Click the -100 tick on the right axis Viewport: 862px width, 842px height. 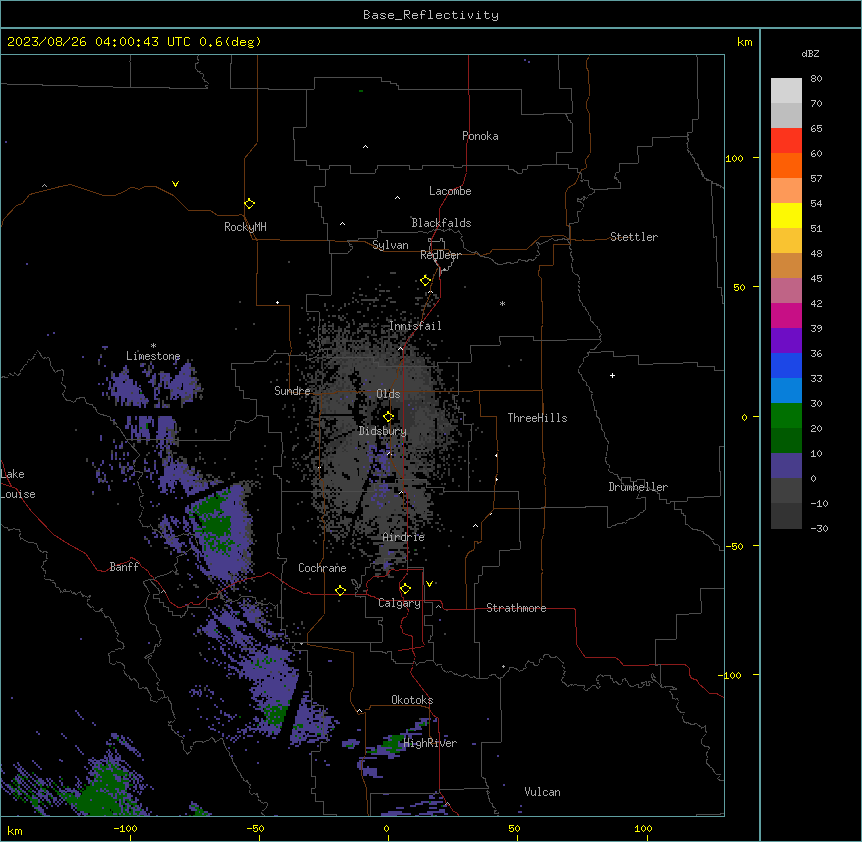[731, 675]
